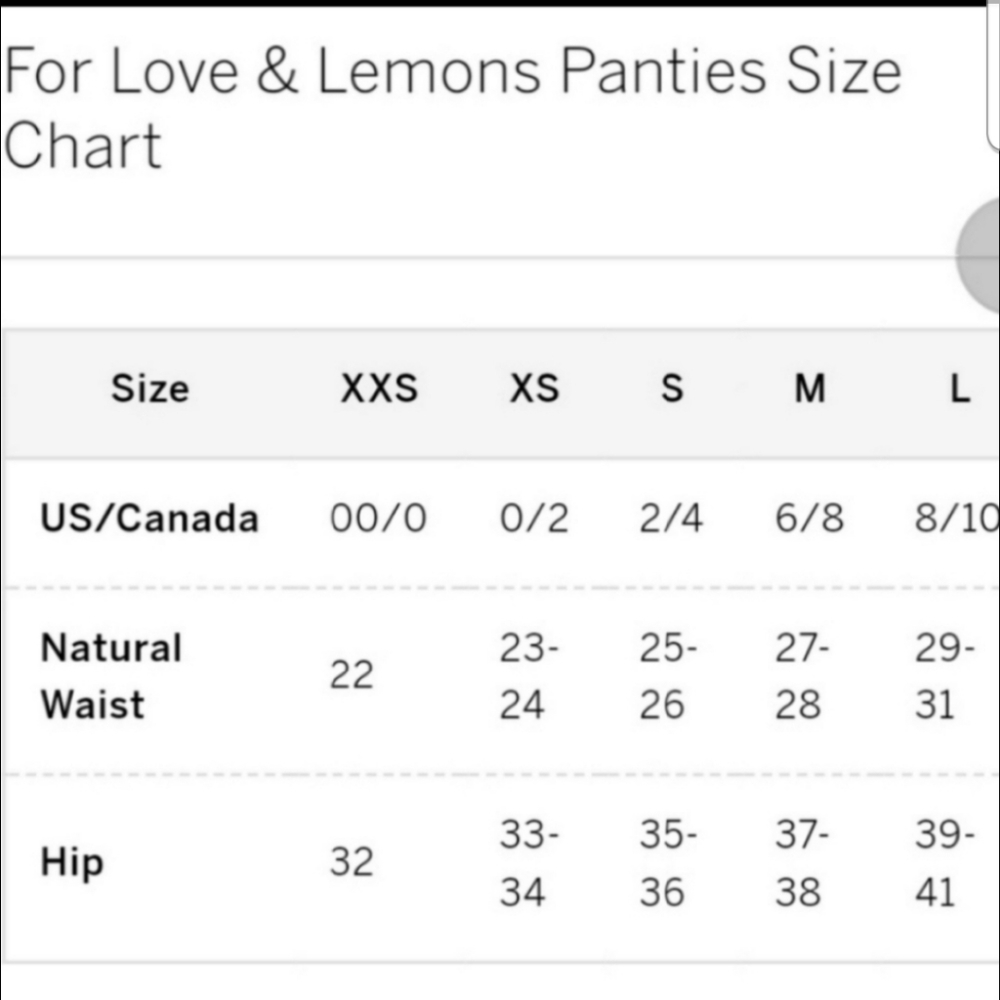Image resolution: width=1000 pixels, height=1000 pixels.
Task: Click the 2/4 US/Canada size cell
Action: (x=671, y=518)
